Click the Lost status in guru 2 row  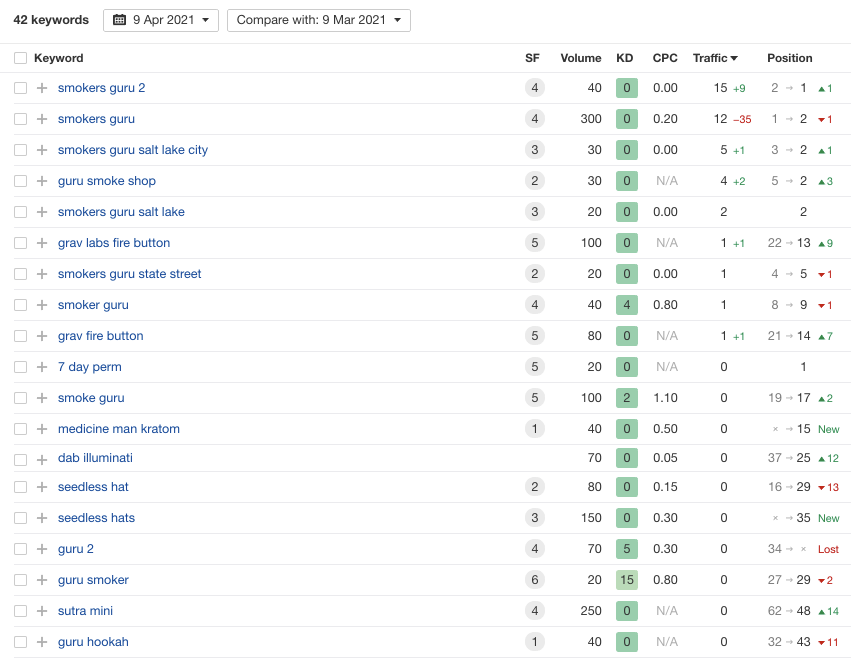828,549
